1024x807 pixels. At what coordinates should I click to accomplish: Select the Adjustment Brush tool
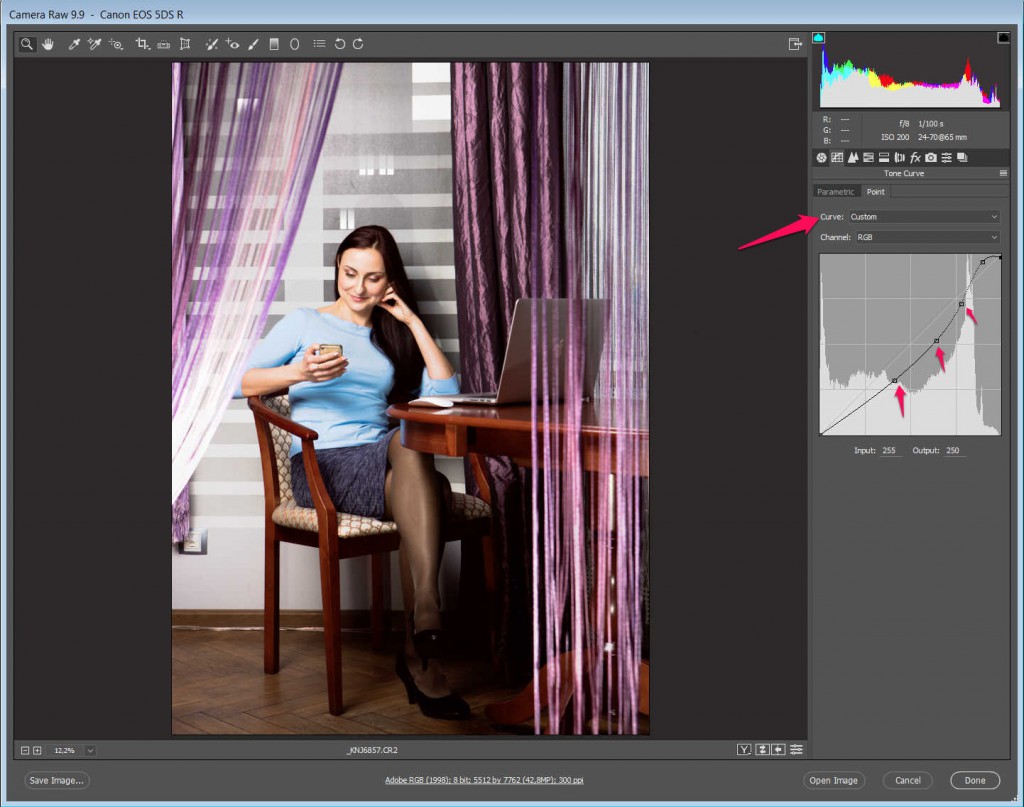pyautogui.click(x=252, y=44)
